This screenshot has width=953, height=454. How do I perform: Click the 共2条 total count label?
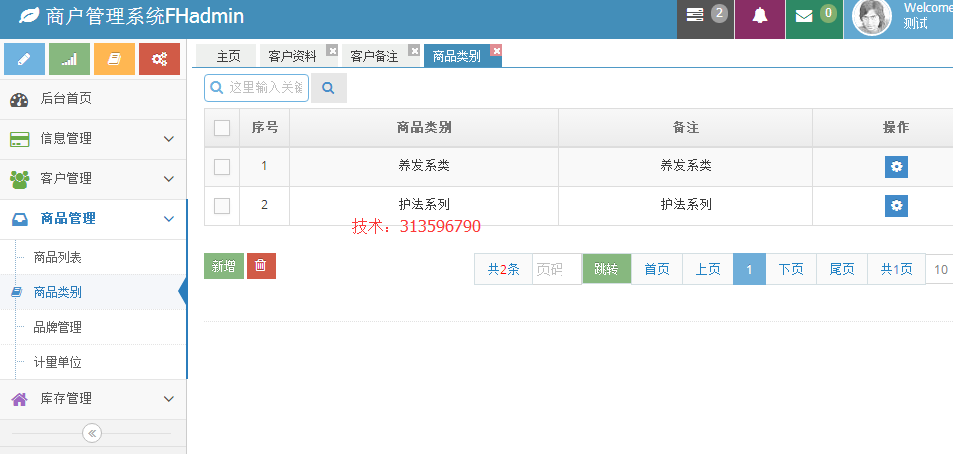coord(504,269)
